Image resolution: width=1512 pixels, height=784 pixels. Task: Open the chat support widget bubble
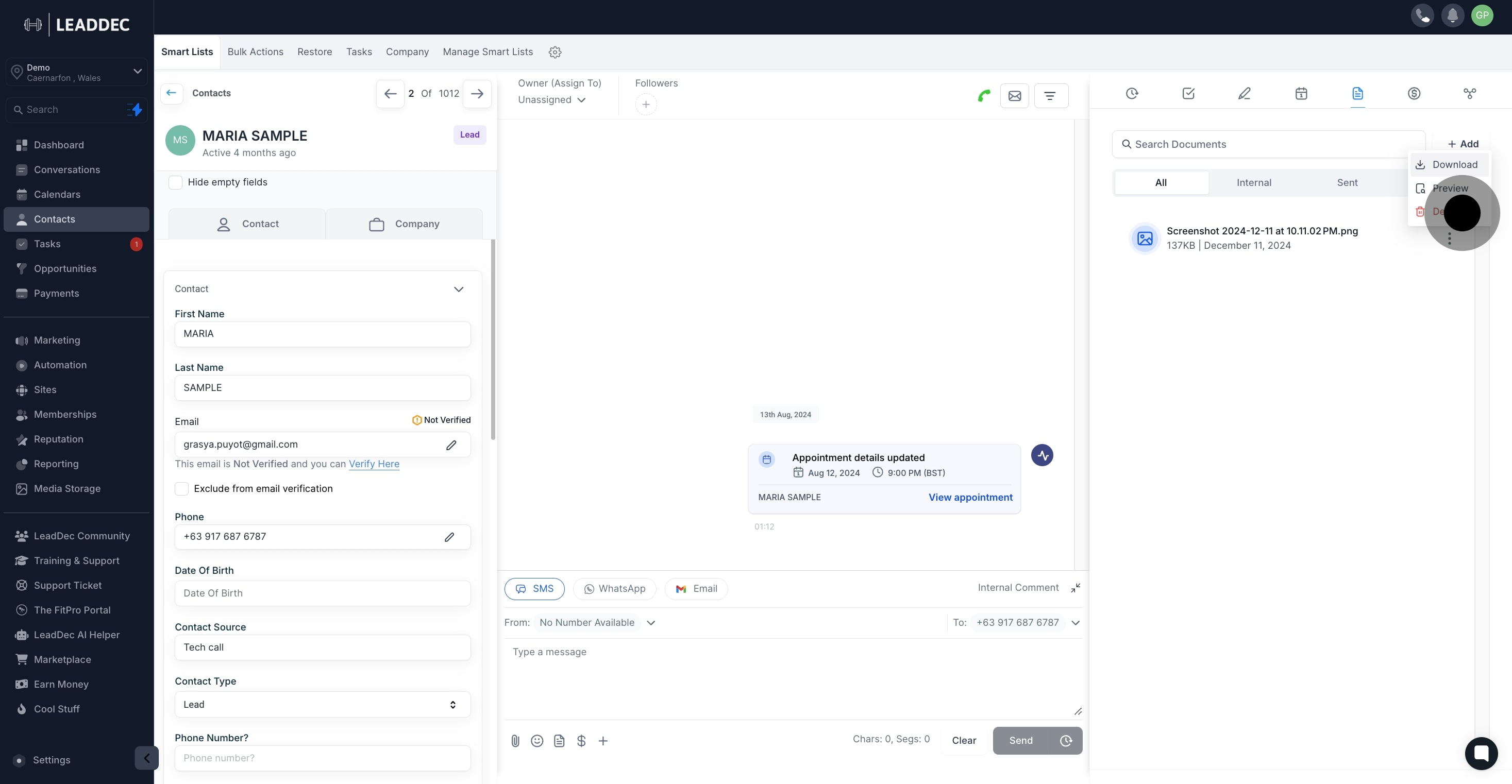1481,753
